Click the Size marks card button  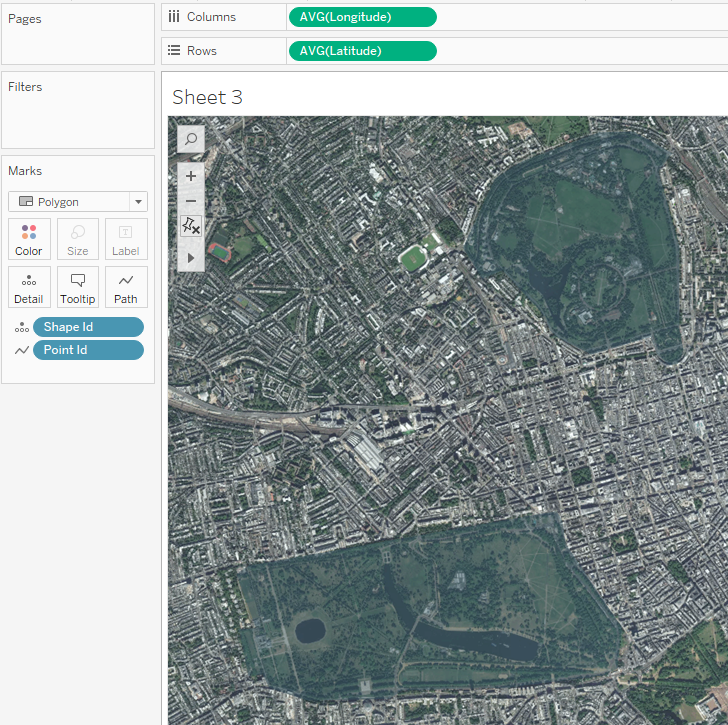[x=78, y=239]
